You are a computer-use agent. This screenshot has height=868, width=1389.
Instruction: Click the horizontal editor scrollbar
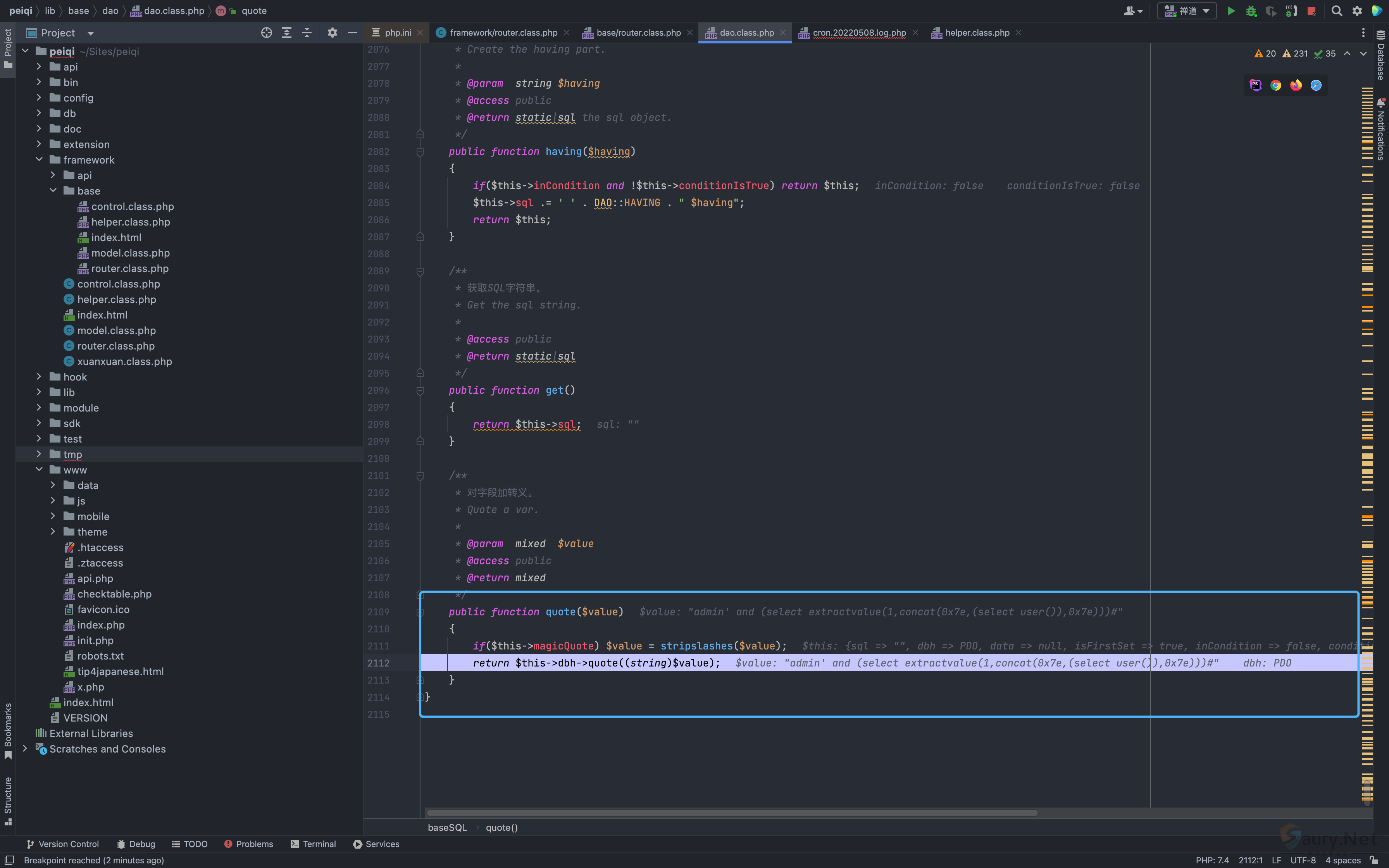point(732,813)
